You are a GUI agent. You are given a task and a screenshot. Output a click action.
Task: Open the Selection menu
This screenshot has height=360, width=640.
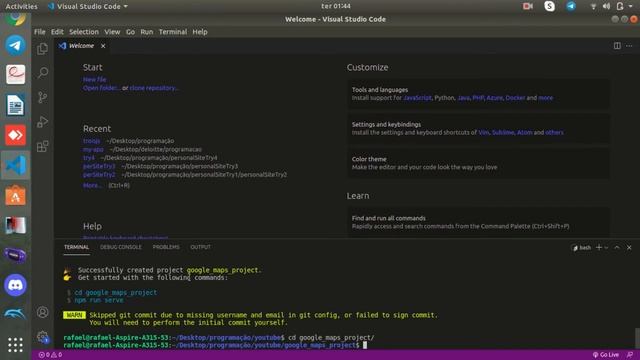pos(84,32)
